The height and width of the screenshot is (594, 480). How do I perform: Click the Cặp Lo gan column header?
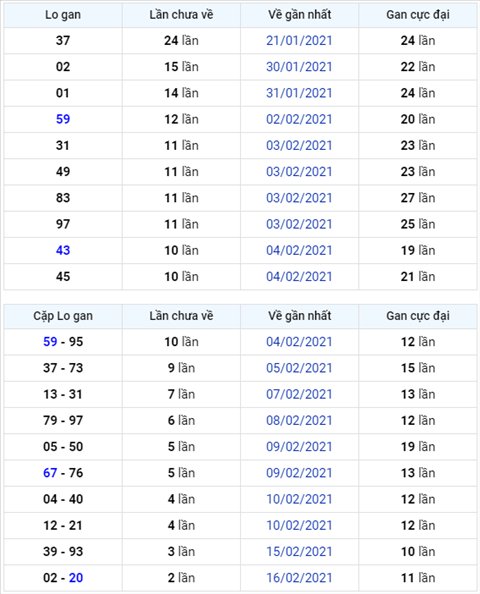pyautogui.click(x=63, y=316)
